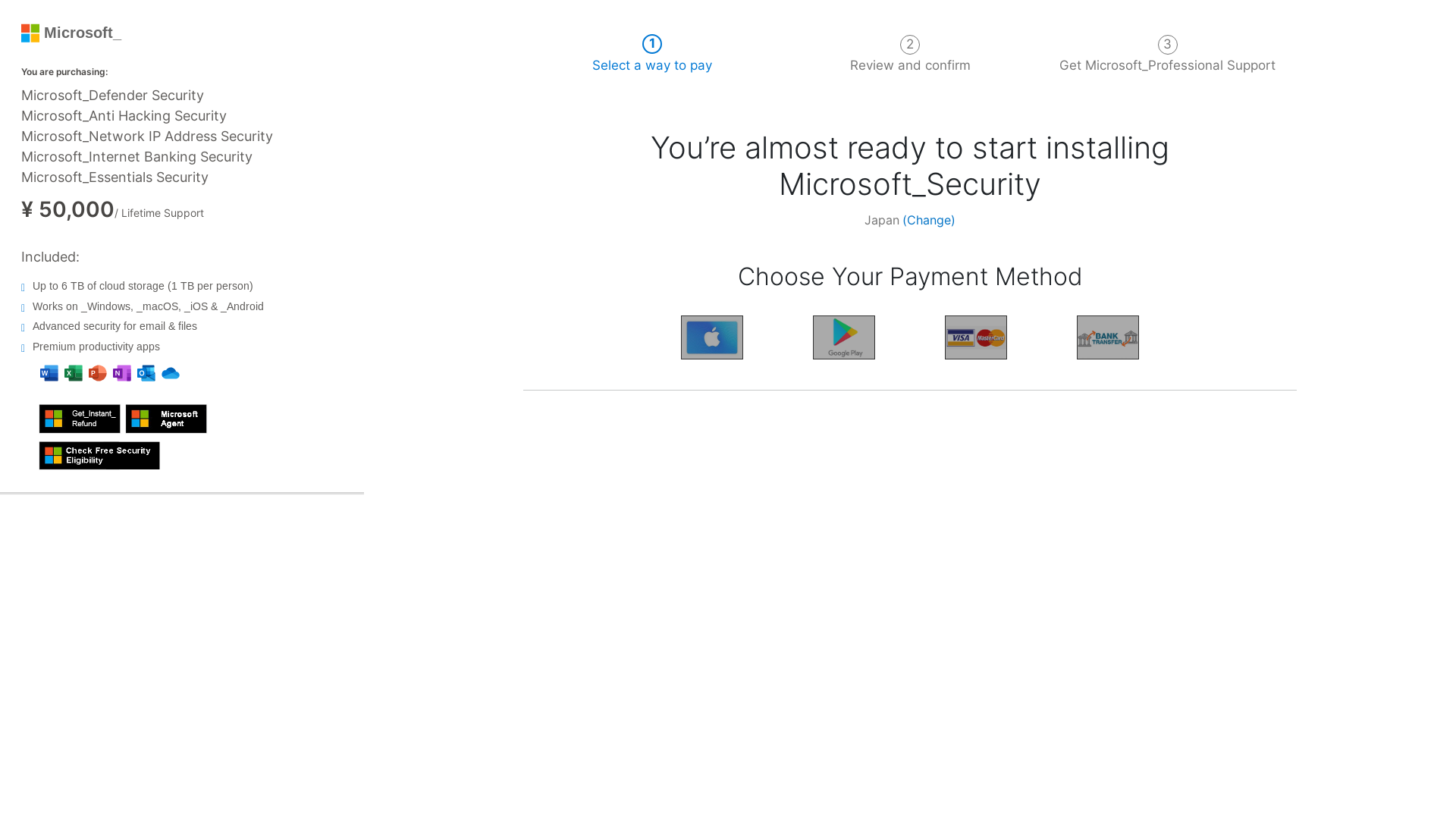This screenshot has height=819, width=1456.
Task: Click the PowerPoint app icon
Action: pyautogui.click(x=98, y=373)
